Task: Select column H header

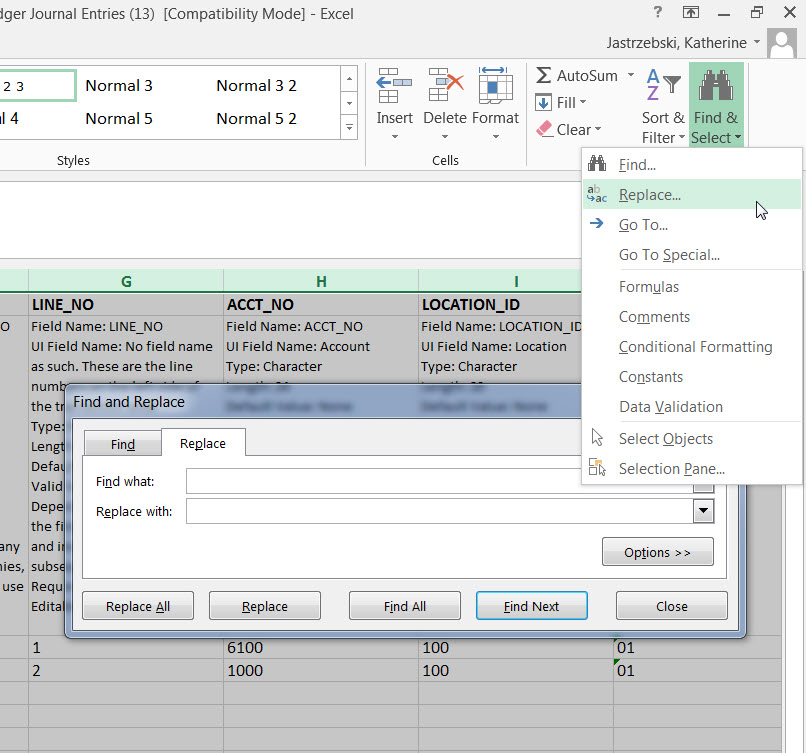Action: click(x=321, y=283)
